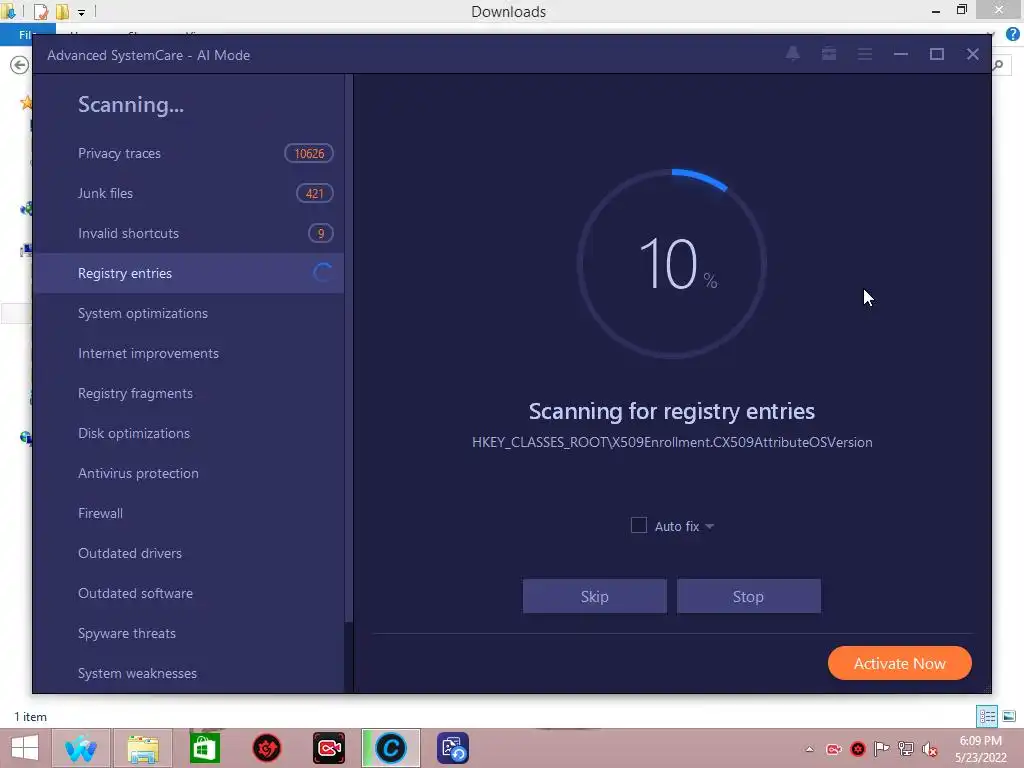Open the toolbox briefcase icon in title bar
This screenshot has width=1024, height=768.
[x=829, y=54]
